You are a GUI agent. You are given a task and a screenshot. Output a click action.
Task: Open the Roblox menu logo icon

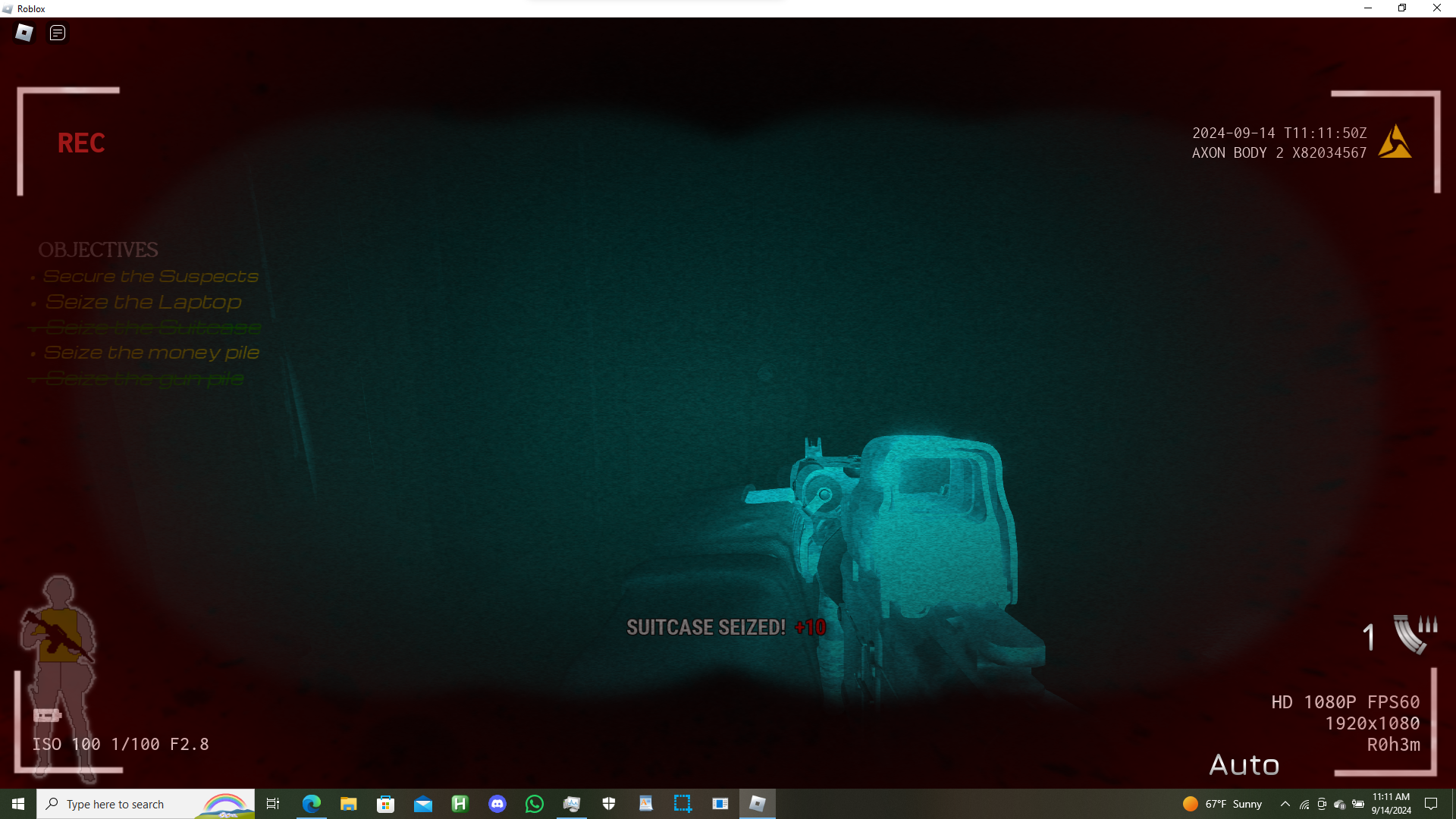pyautogui.click(x=24, y=33)
